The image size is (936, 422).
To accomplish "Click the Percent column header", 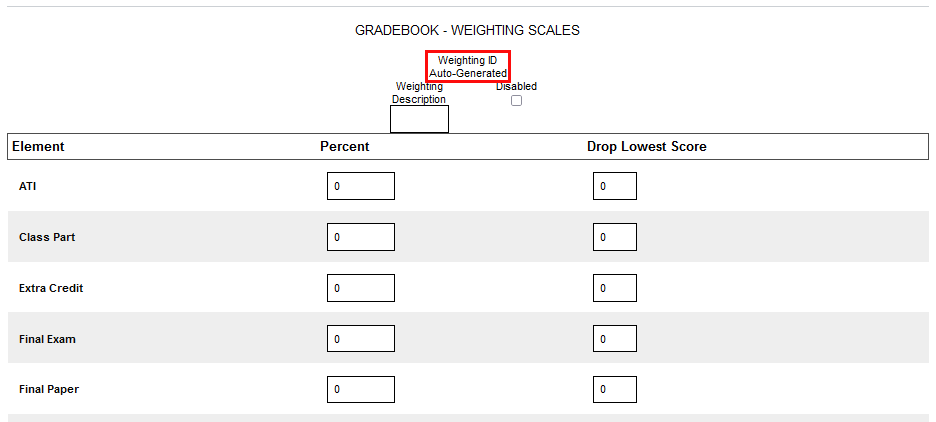I will tap(344, 147).
